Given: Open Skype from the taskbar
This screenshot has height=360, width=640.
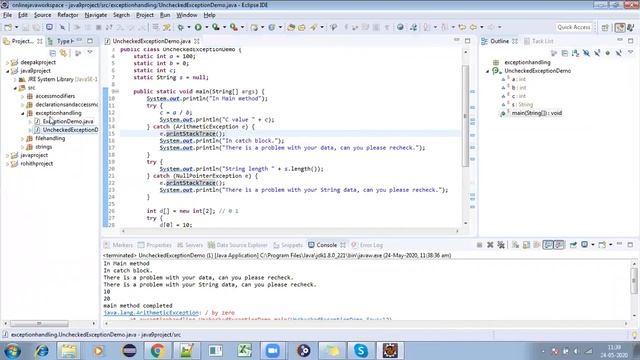Looking at the screenshot, I should (361, 351).
